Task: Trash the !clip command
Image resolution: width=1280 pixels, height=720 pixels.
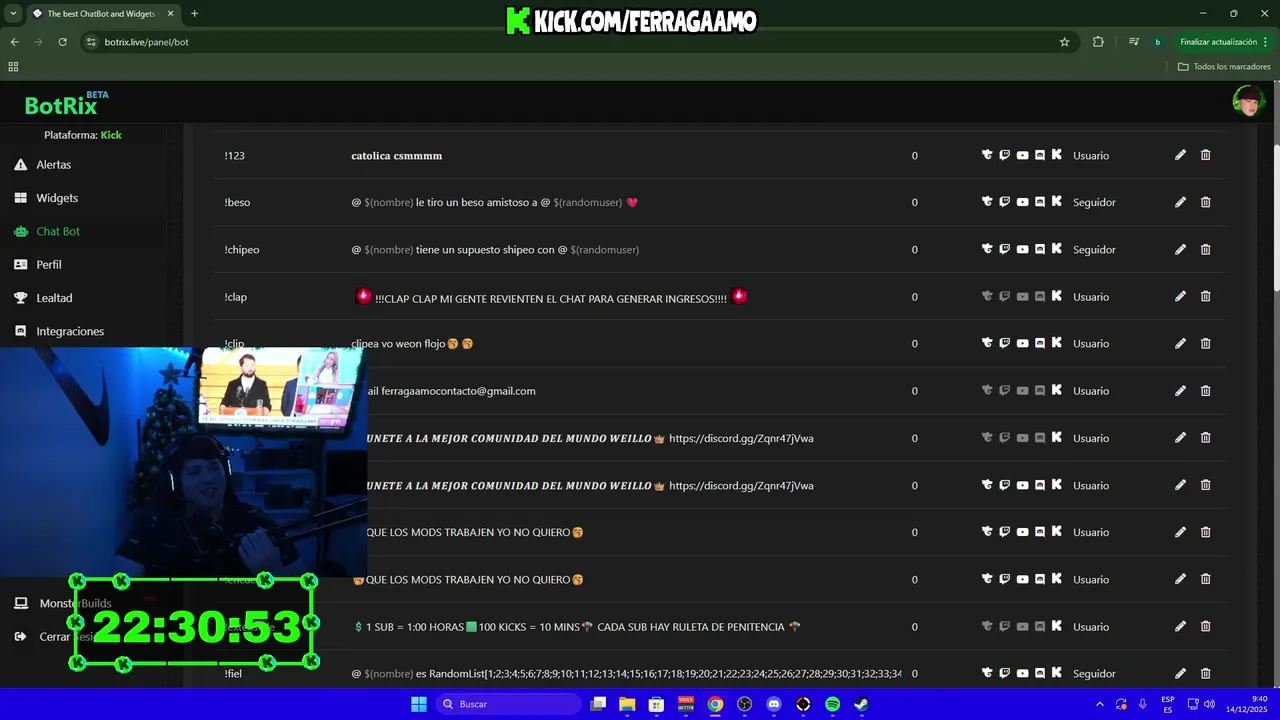Action: [1205, 343]
